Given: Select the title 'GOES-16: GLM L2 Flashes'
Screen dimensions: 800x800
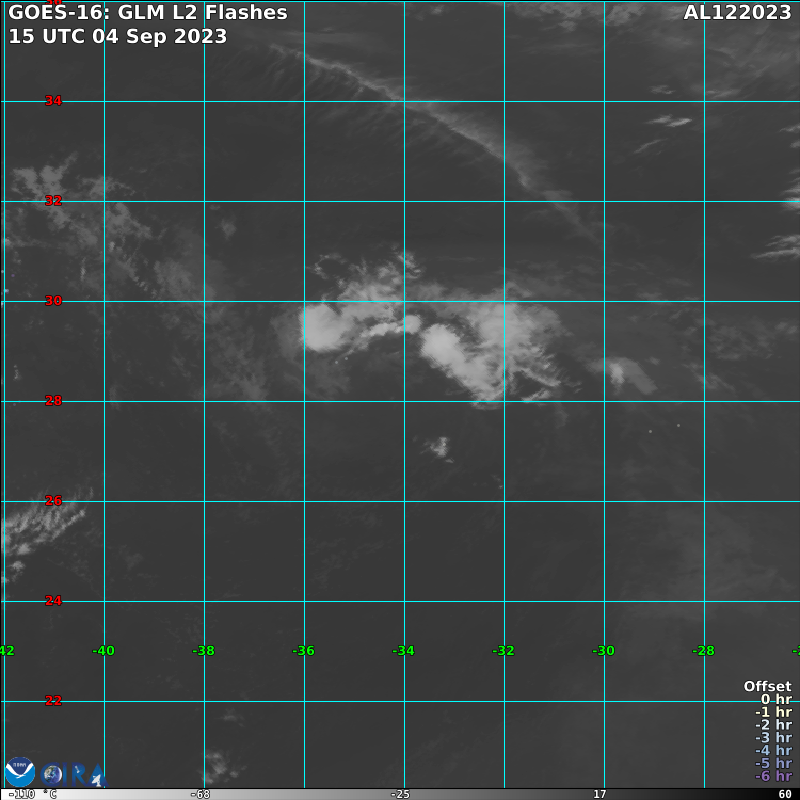Looking at the screenshot, I should (x=148, y=12).
